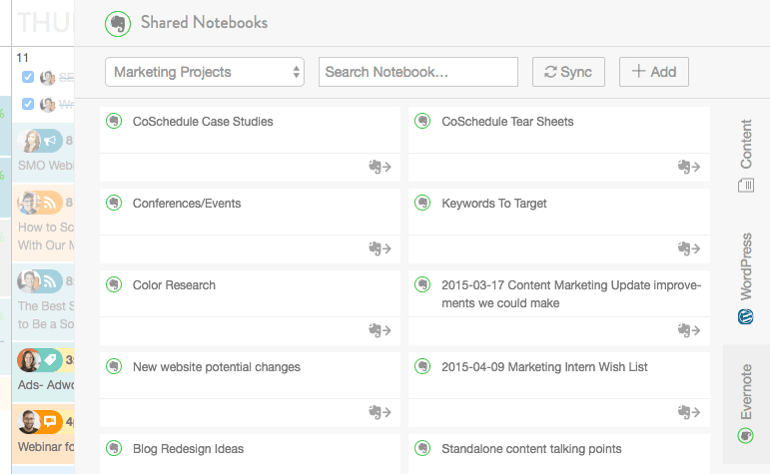The image size is (770, 474).
Task: Click Evernote icon on Blog Redesign Ideas card
Action: [x=114, y=448]
